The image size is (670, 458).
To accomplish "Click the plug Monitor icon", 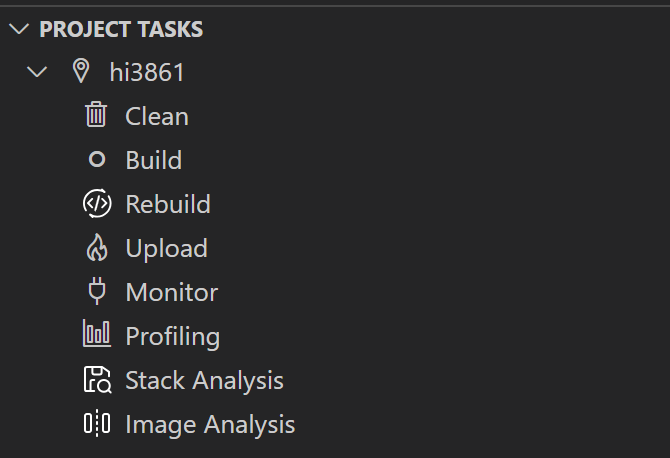I will click(97, 291).
